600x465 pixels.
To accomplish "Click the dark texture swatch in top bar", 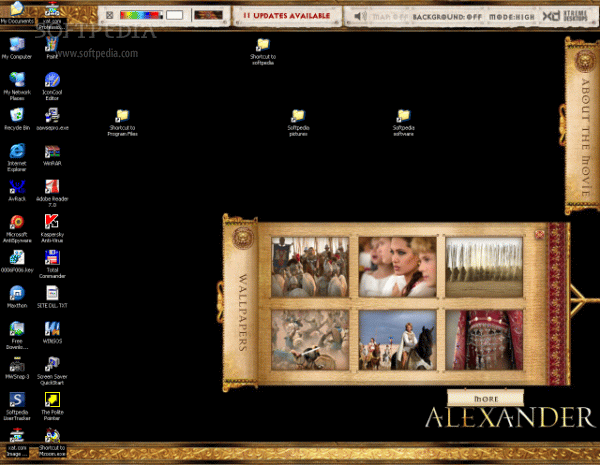I will click(208, 15).
